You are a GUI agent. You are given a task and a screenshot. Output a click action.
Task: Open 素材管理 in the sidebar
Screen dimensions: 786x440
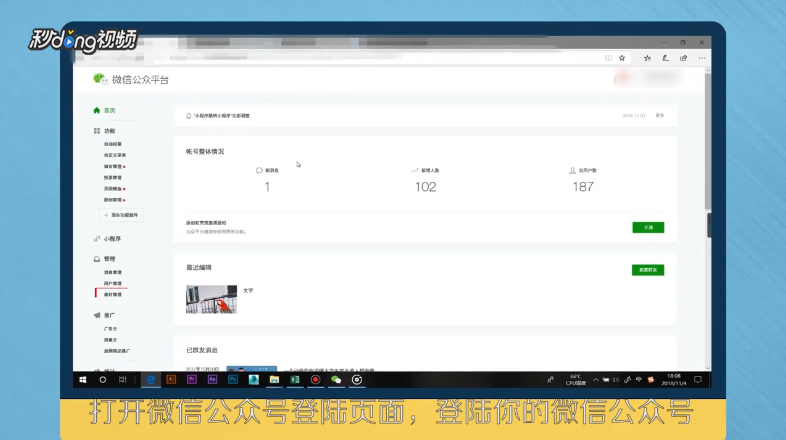point(112,295)
